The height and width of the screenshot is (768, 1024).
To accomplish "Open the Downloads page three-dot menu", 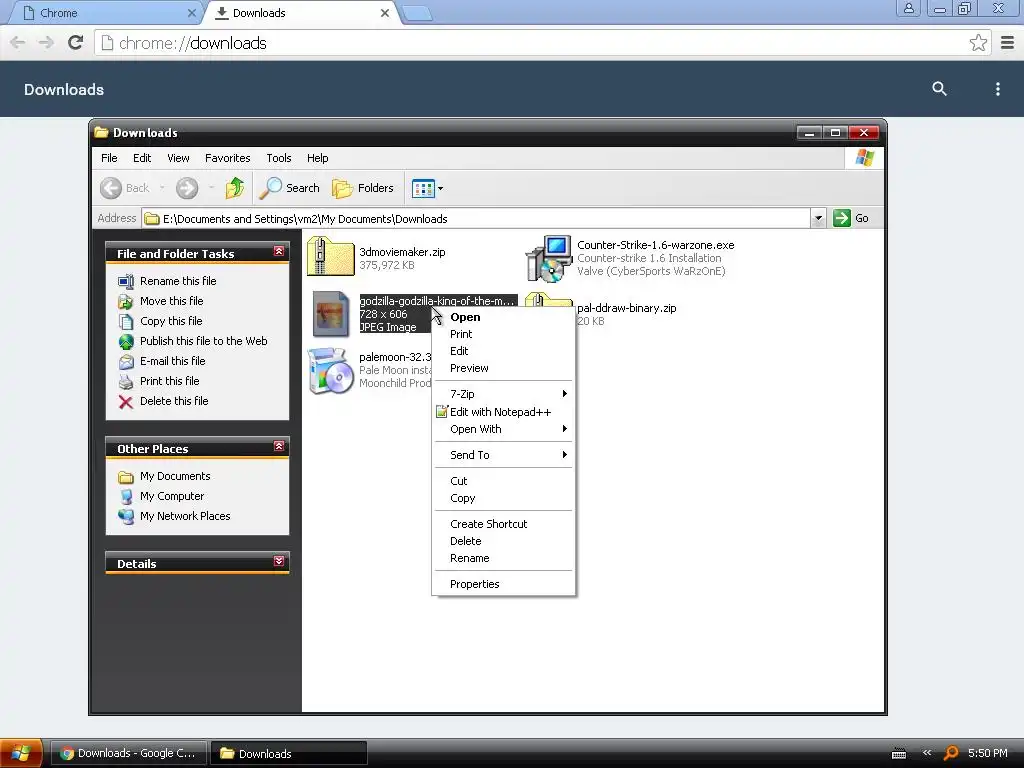I will [x=997, y=89].
